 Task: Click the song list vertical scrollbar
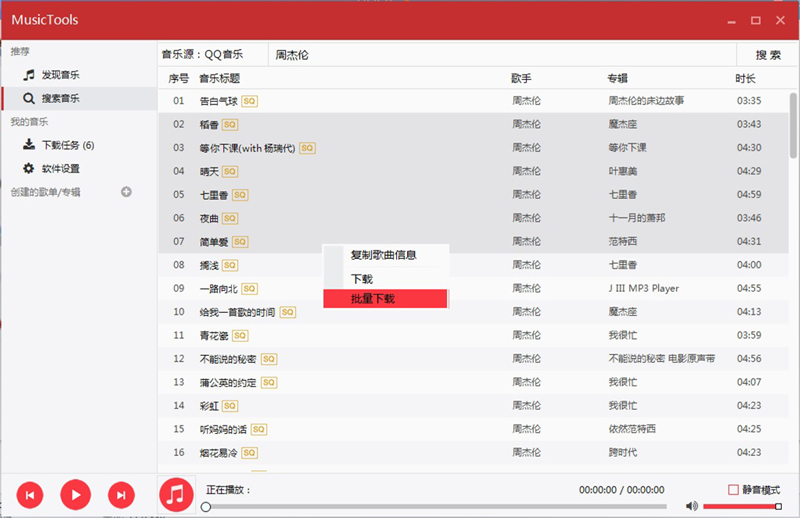point(793,125)
